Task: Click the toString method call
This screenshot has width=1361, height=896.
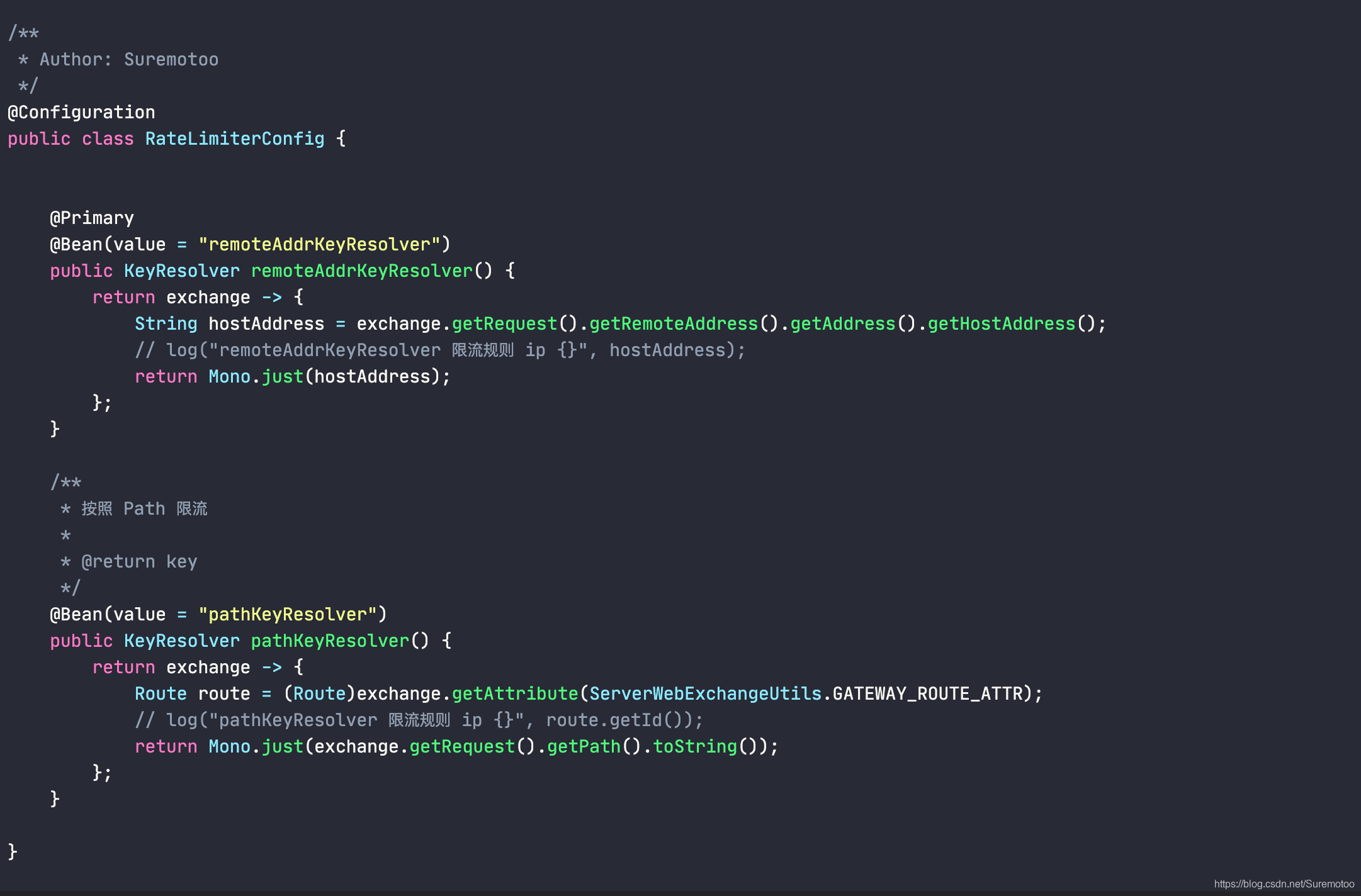Action: pos(694,747)
